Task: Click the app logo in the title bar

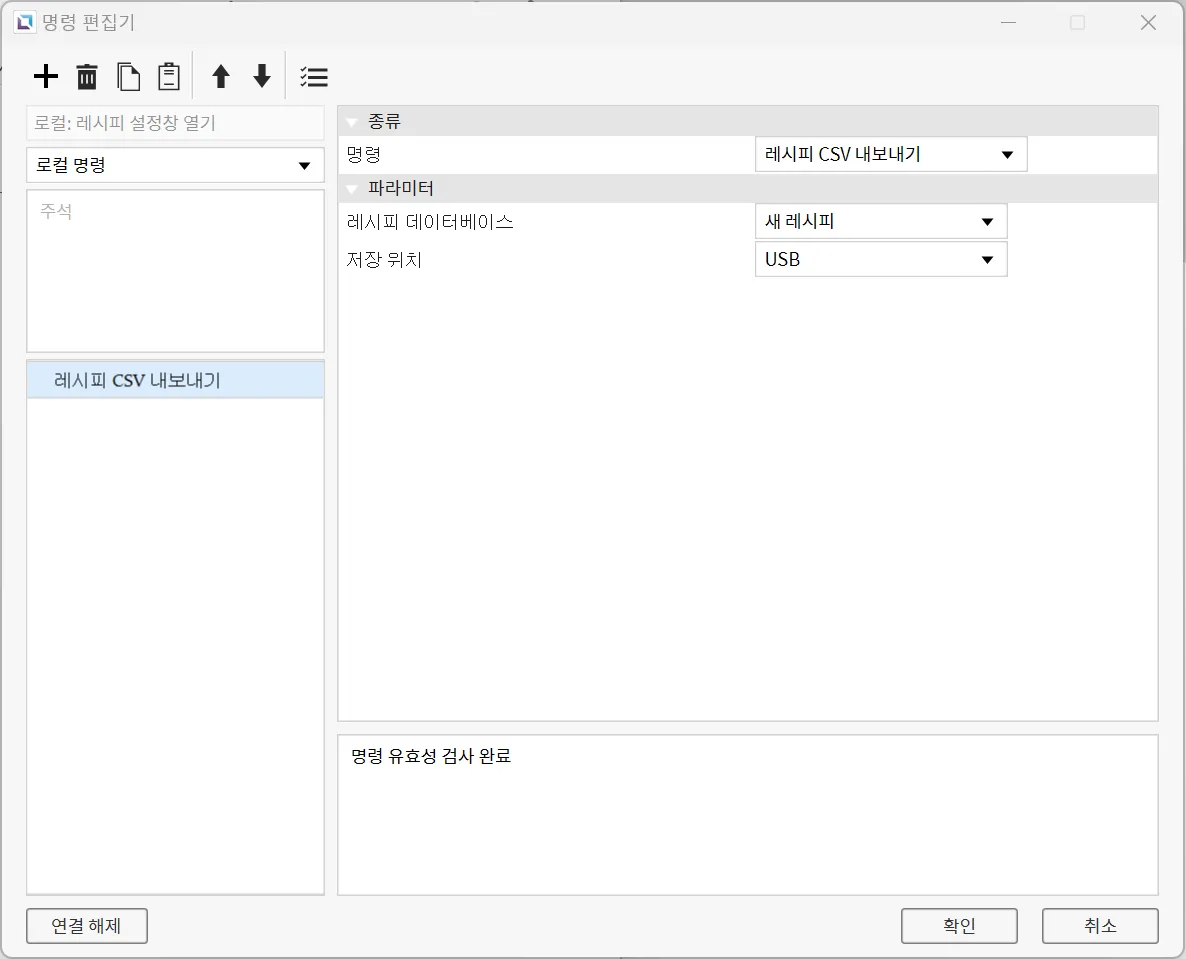Action: pos(25,23)
